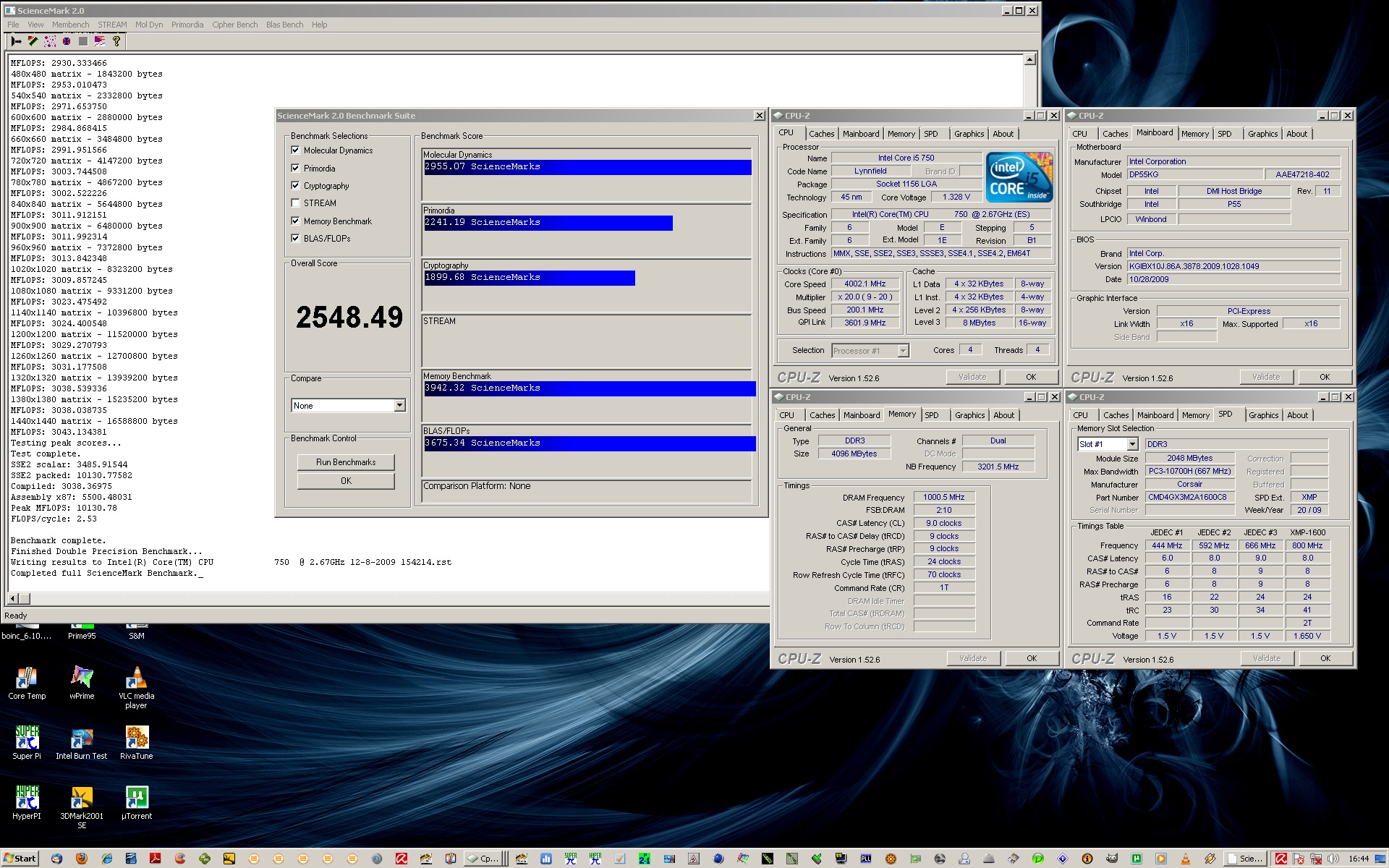1389x868 pixels.
Task: Click the yellow question mark help icon
Action: click(116, 41)
